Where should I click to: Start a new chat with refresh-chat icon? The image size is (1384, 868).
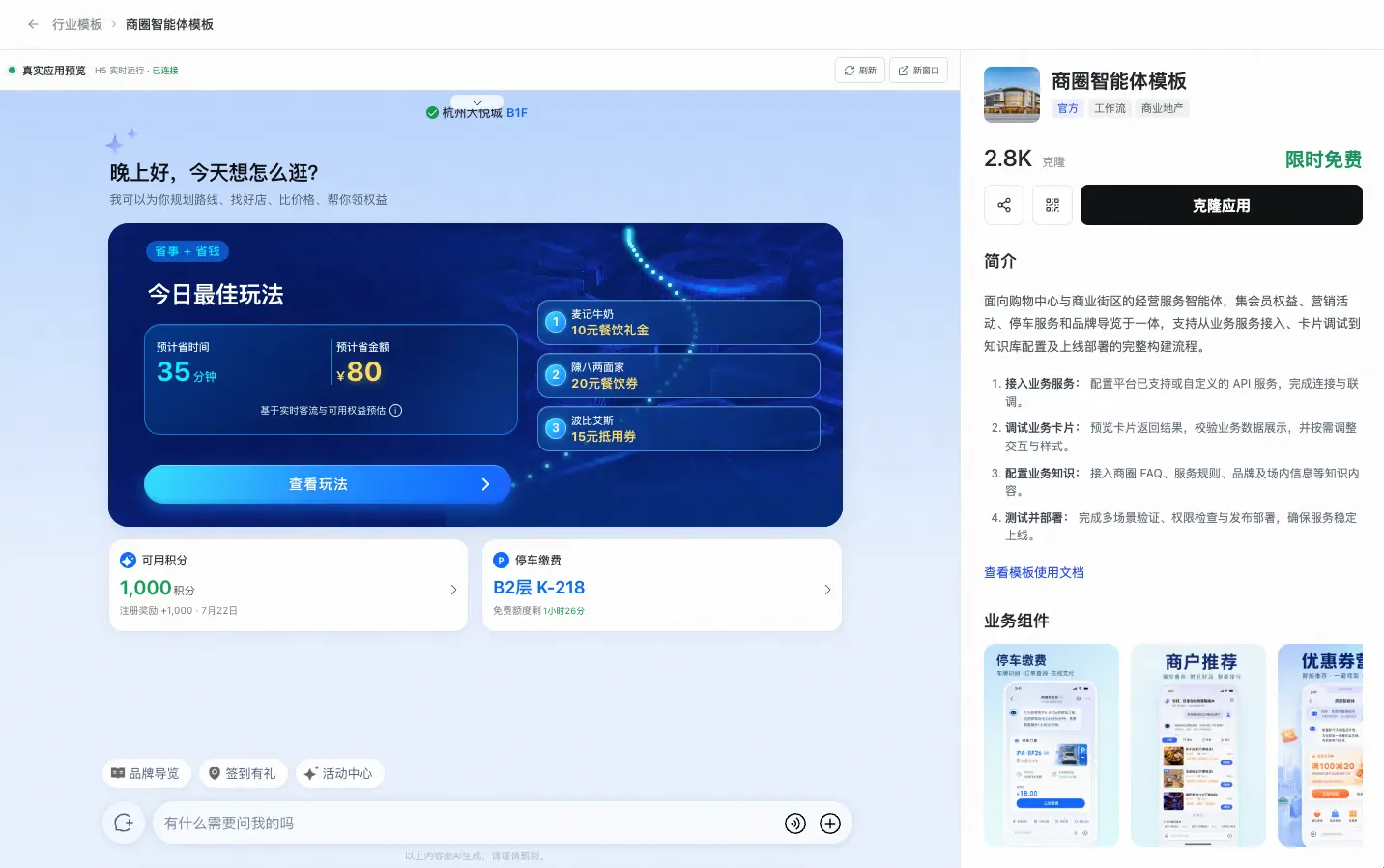pos(124,823)
